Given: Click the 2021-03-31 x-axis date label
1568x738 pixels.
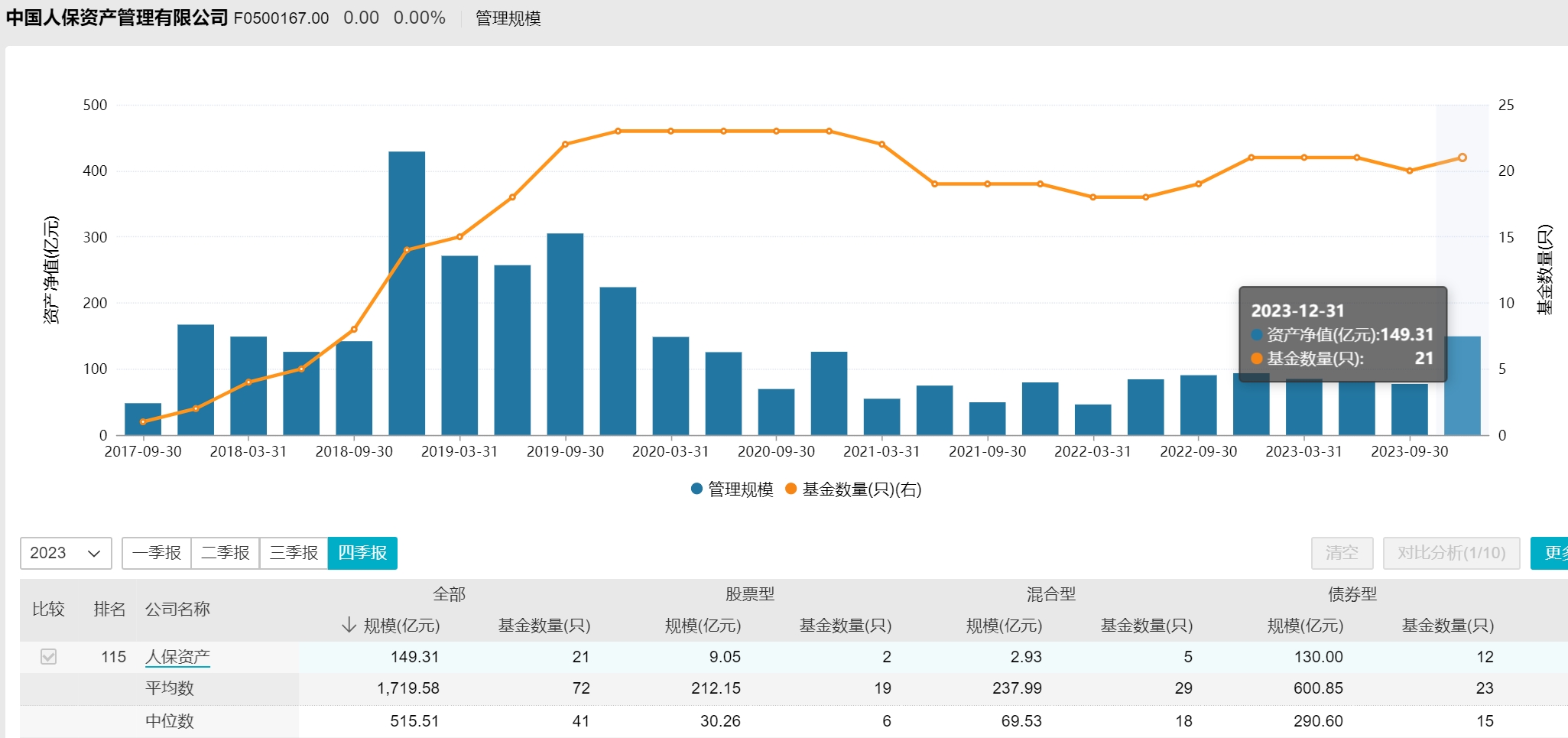Looking at the screenshot, I should [881, 452].
